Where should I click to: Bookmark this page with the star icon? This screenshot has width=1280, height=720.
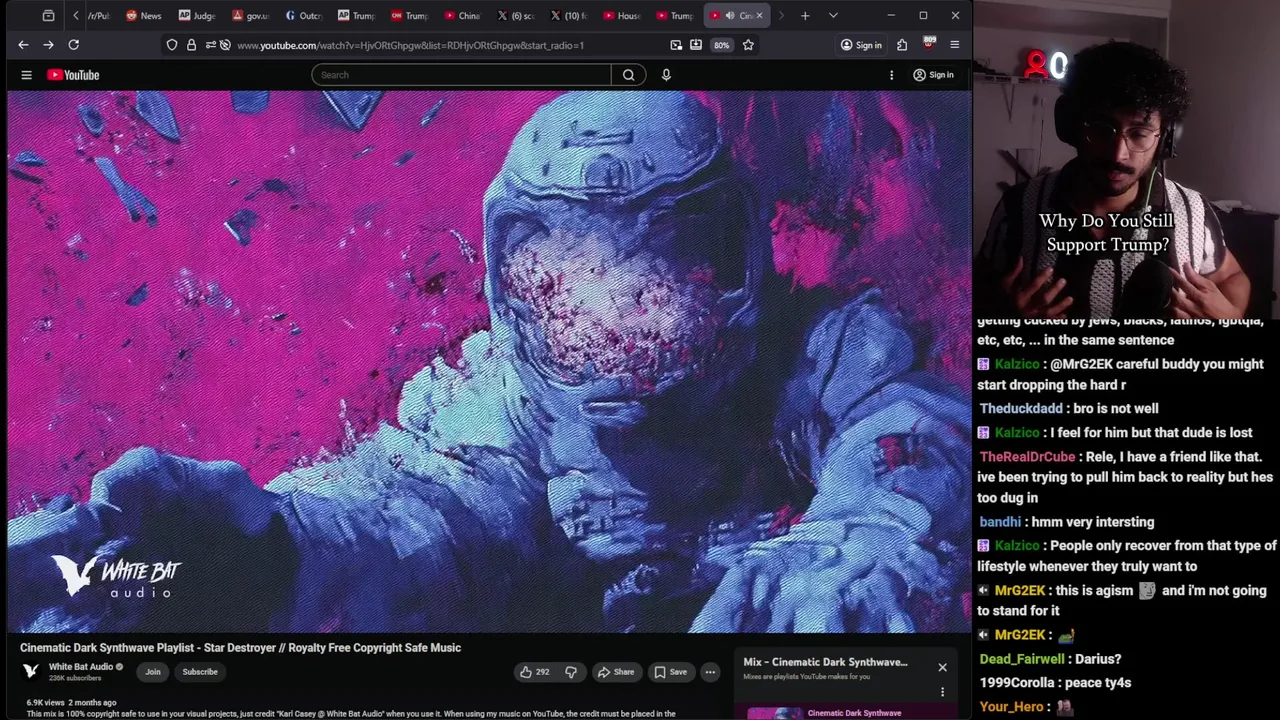point(748,45)
